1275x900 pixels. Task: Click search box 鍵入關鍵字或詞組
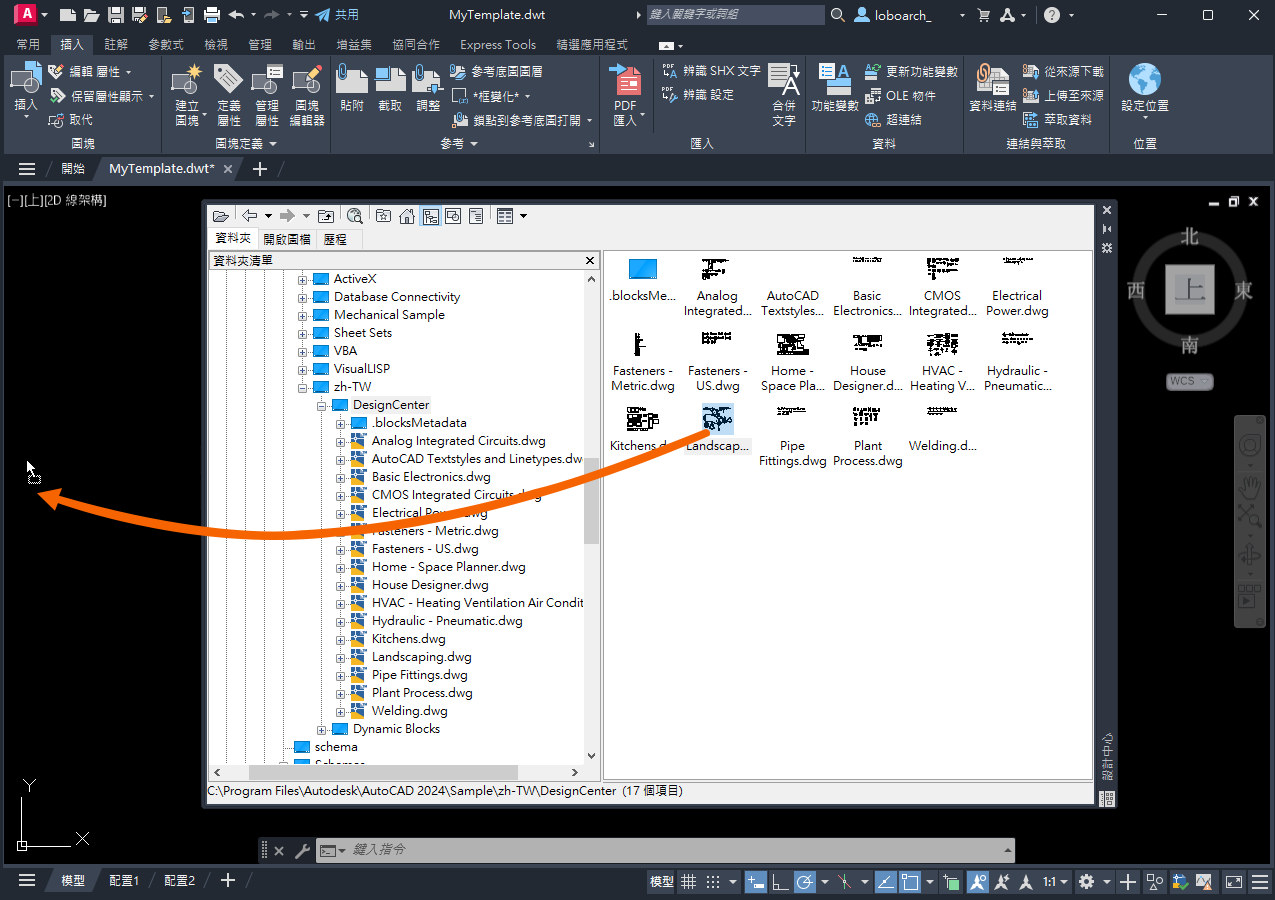click(x=734, y=15)
